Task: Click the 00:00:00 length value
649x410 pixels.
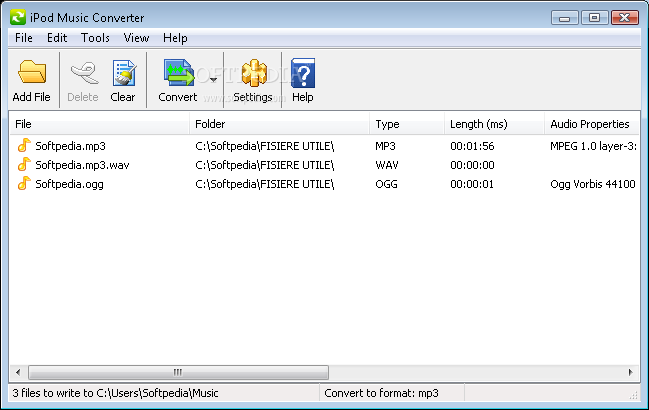Action: click(x=472, y=165)
